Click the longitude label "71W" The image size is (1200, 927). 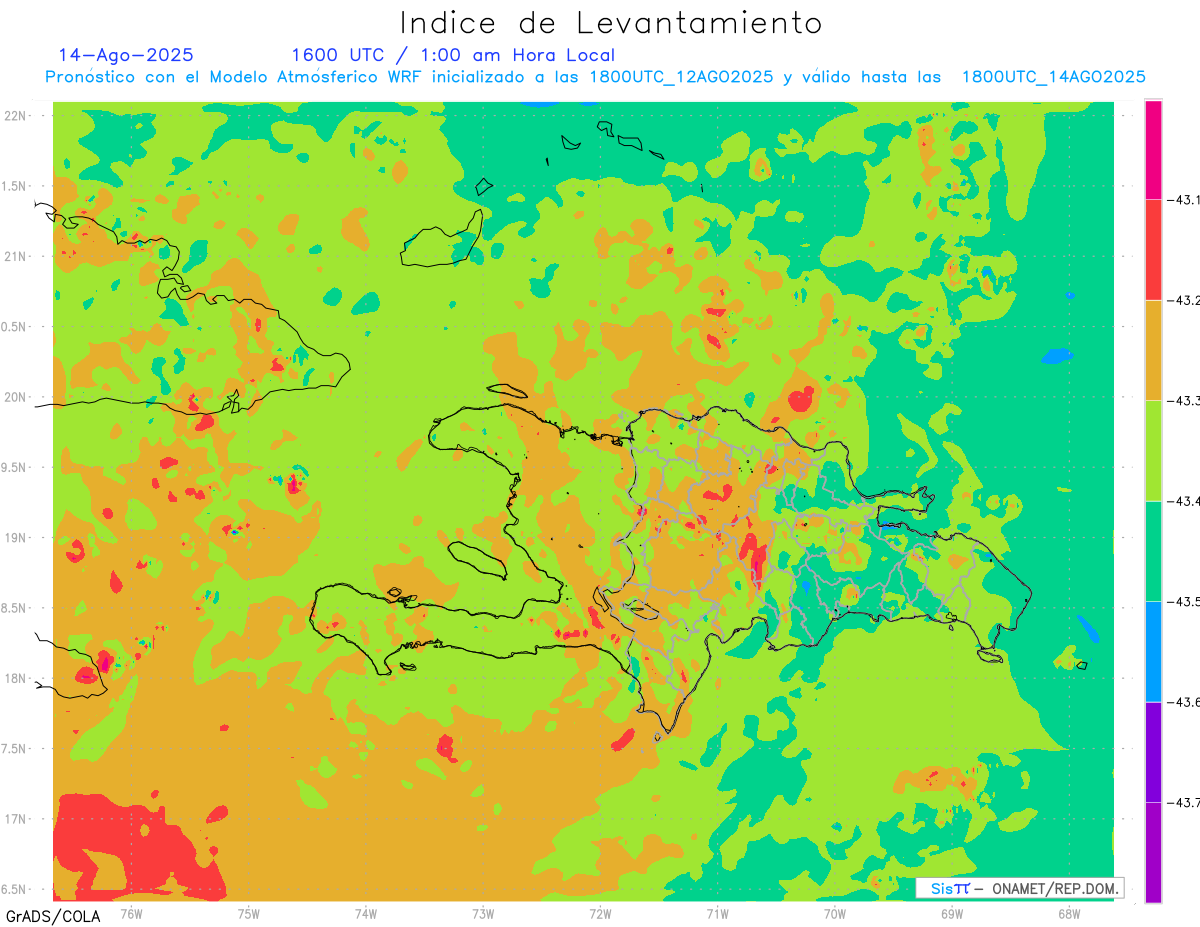click(717, 913)
